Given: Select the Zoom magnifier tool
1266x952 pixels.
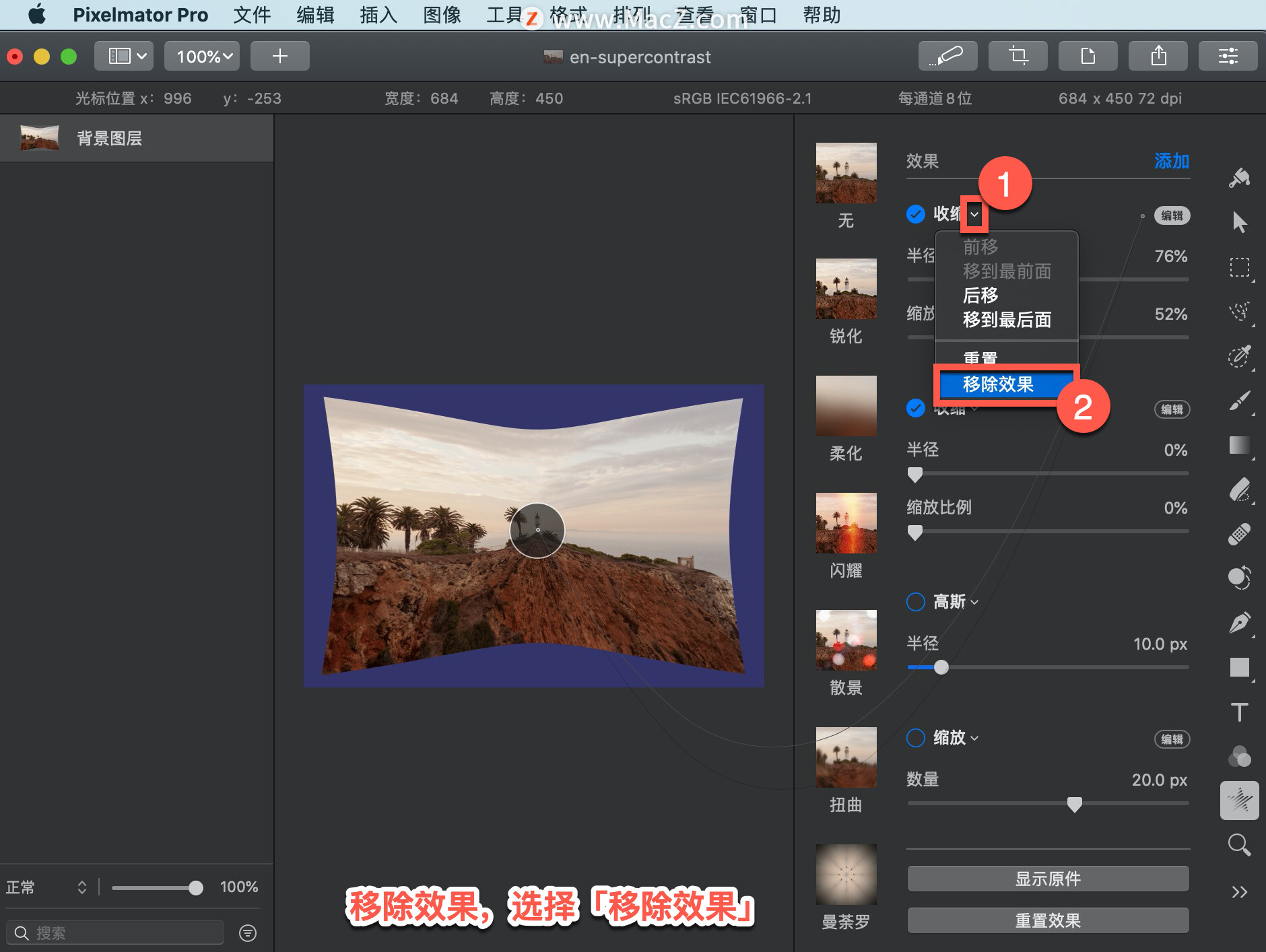Looking at the screenshot, I should 1239,844.
